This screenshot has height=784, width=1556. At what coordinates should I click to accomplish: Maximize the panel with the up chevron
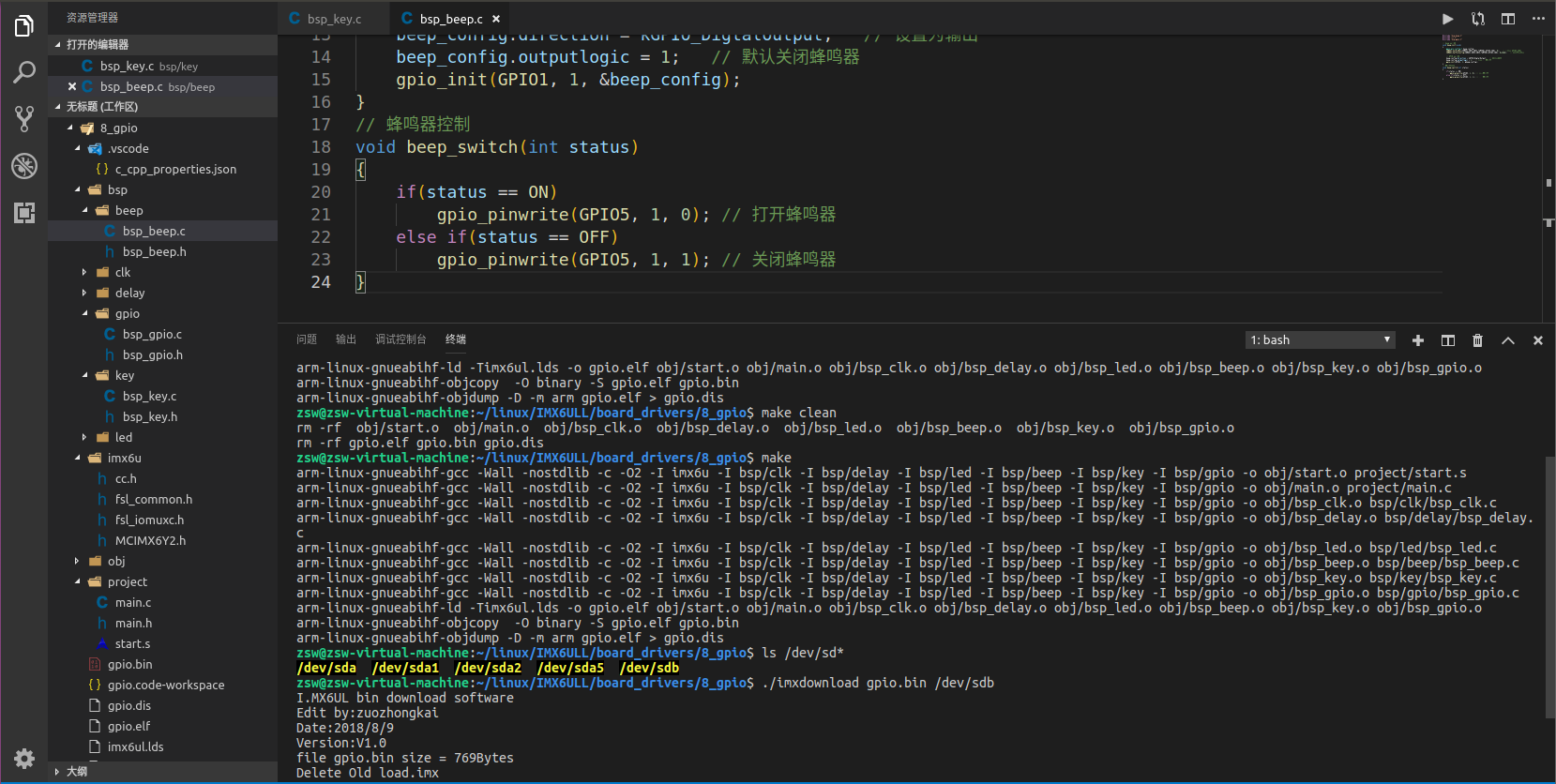(x=1508, y=340)
